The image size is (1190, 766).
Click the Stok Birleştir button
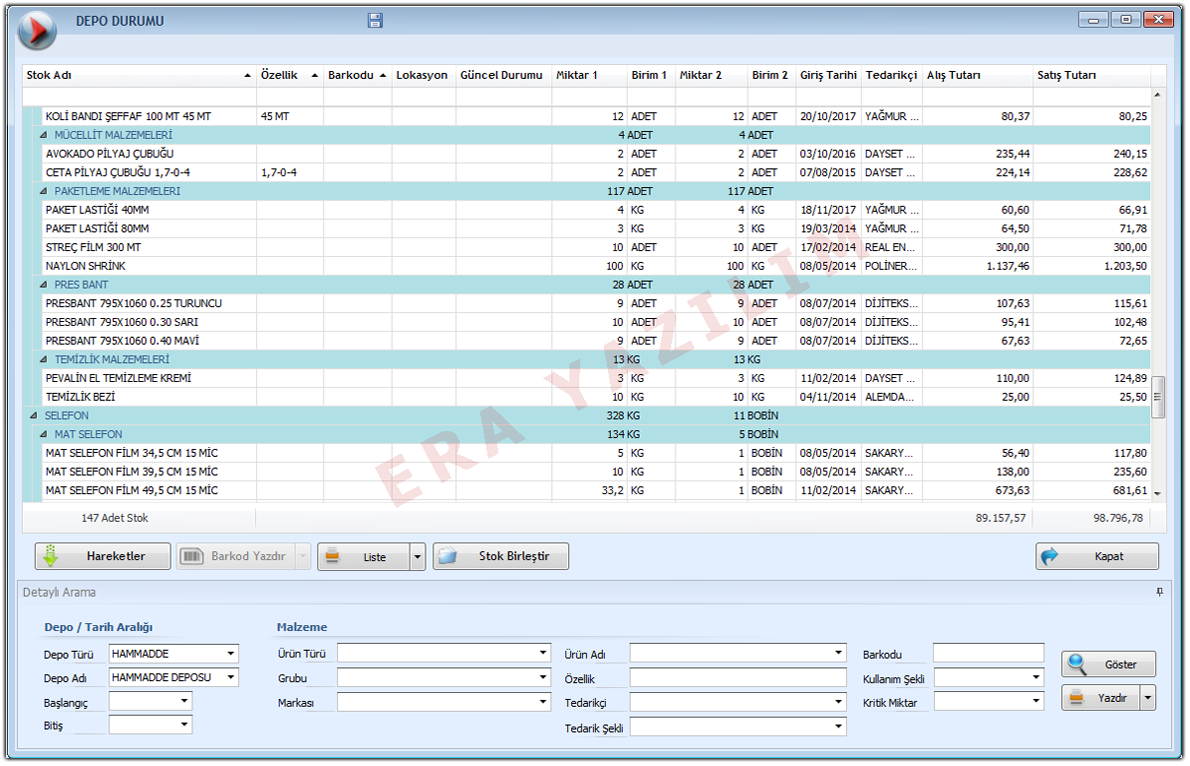(x=501, y=557)
